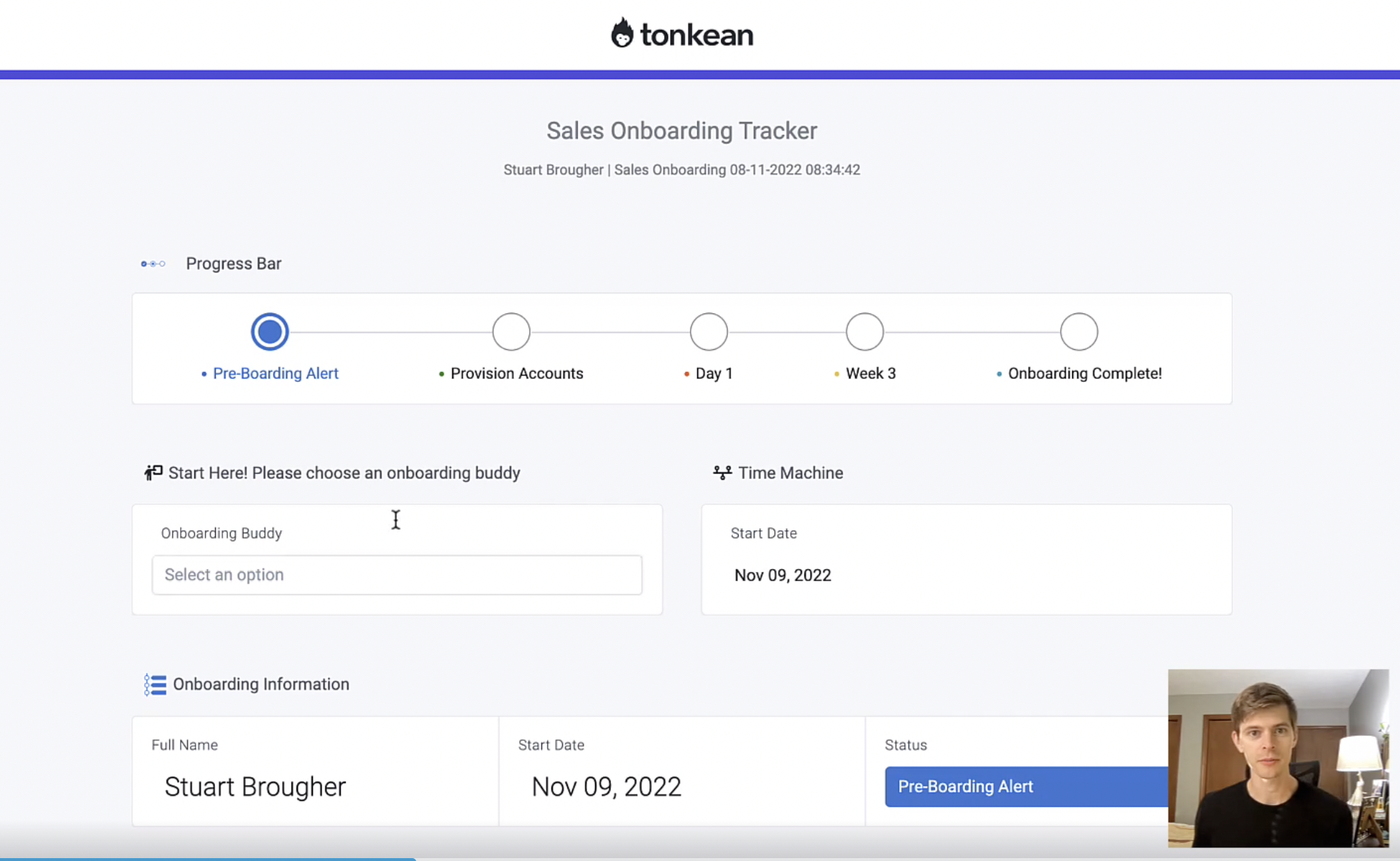Open the blue Pre-Boarding Alert status dropdown
This screenshot has width=1400, height=861.
1025,786
